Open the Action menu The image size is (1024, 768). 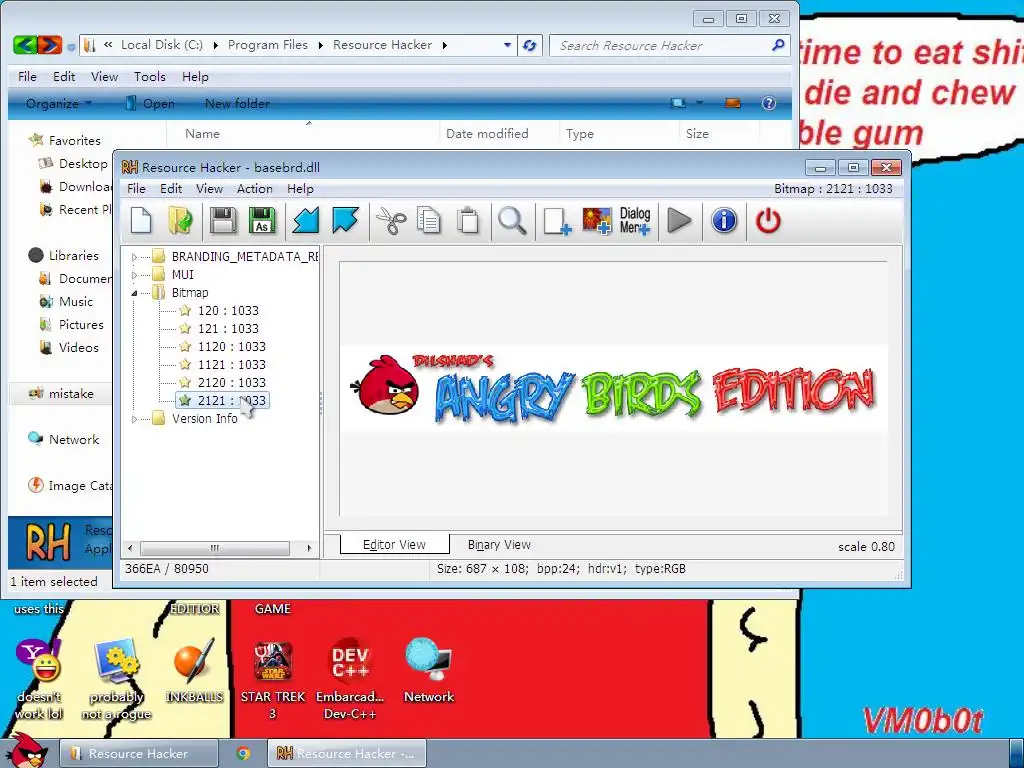click(255, 189)
